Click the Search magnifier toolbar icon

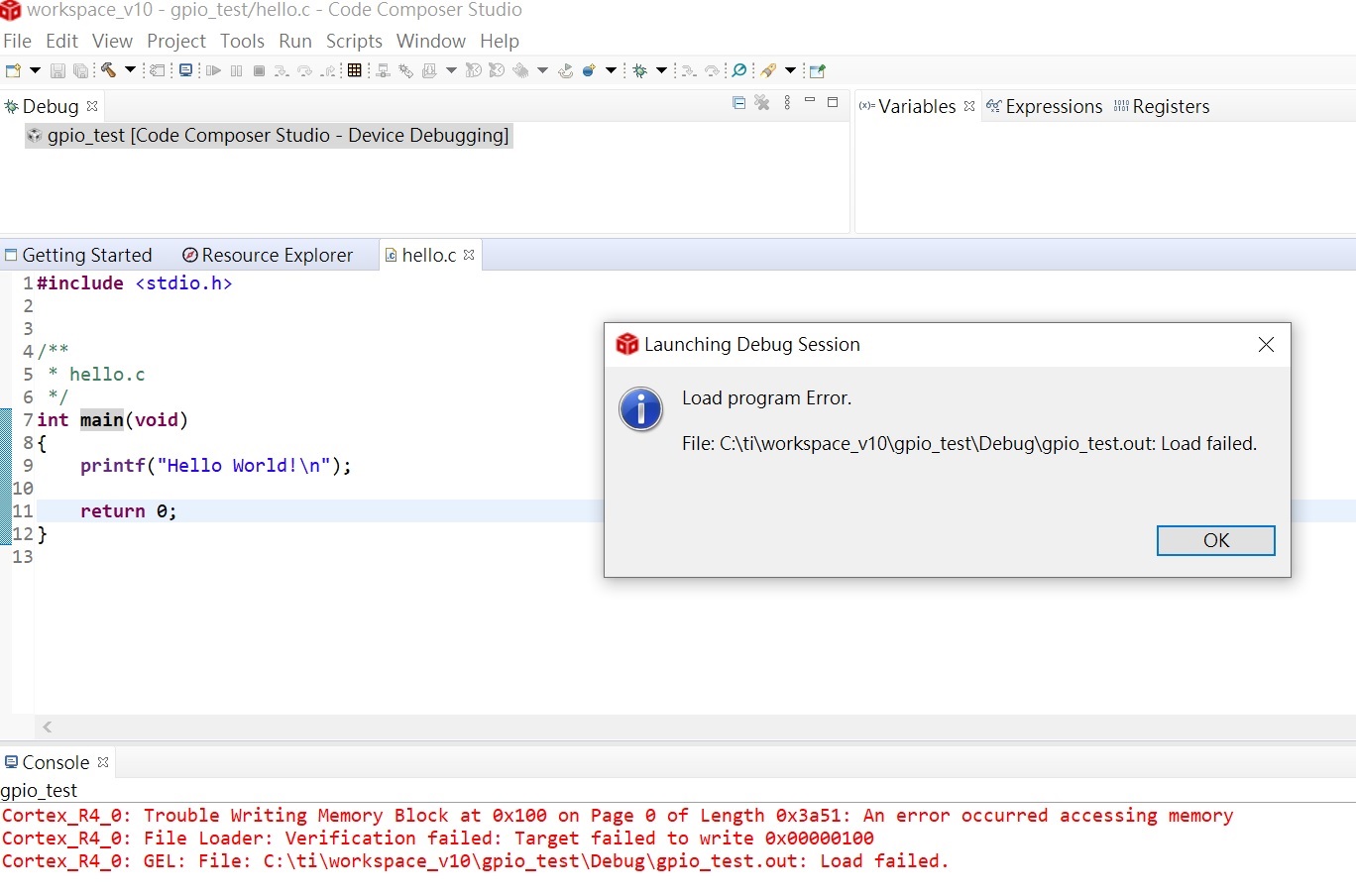tap(739, 70)
